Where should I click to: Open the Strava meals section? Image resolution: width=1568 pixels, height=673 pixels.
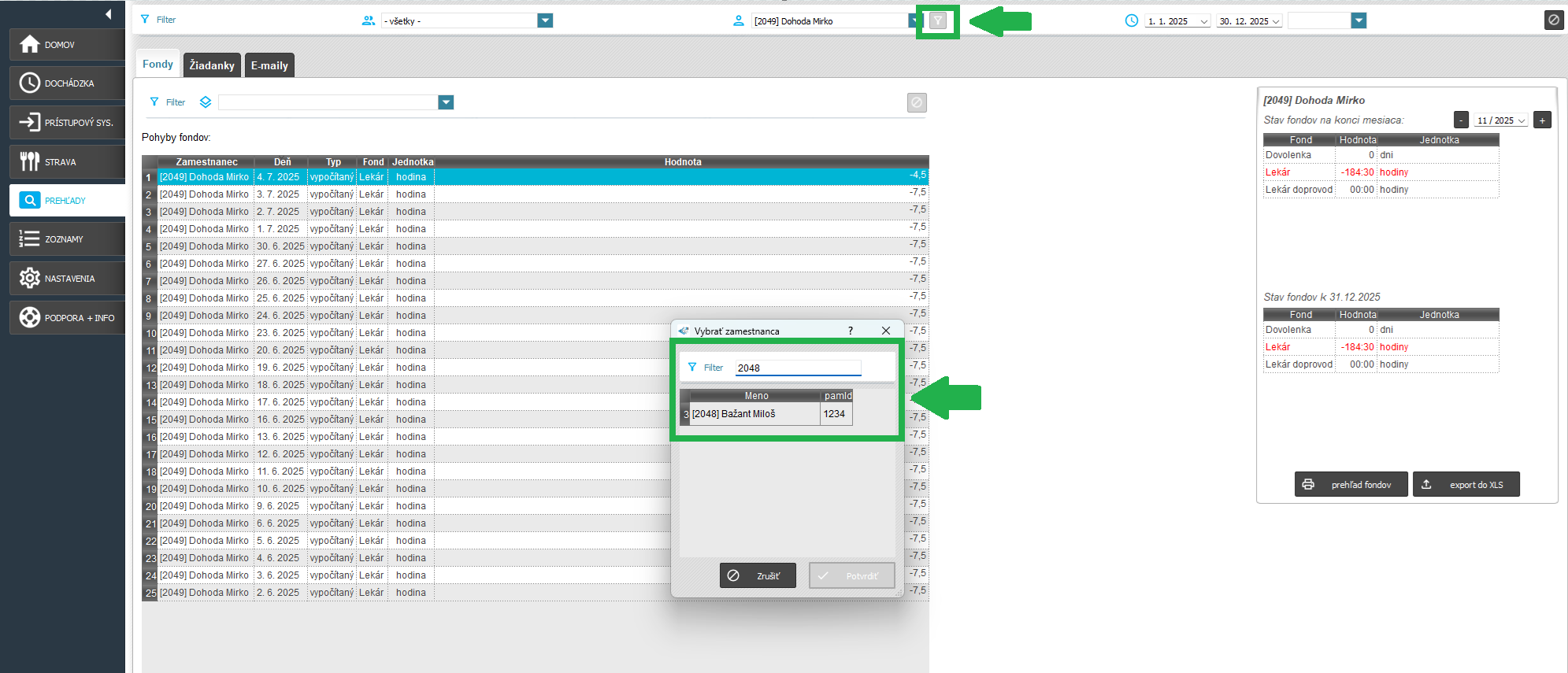[x=67, y=162]
